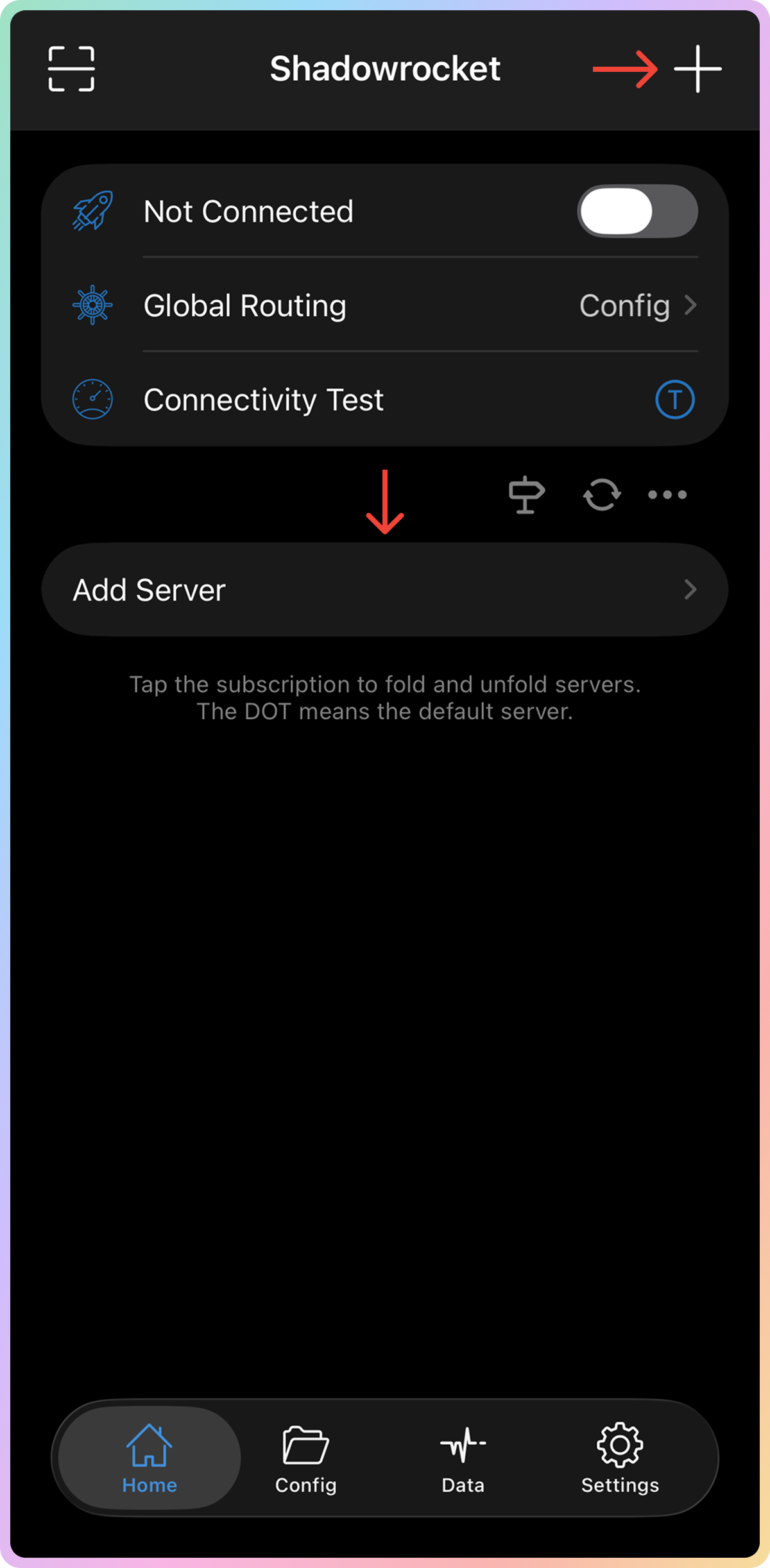Screen dimensions: 770x1568
Task: Go to the Home tab
Action: click(x=150, y=1458)
